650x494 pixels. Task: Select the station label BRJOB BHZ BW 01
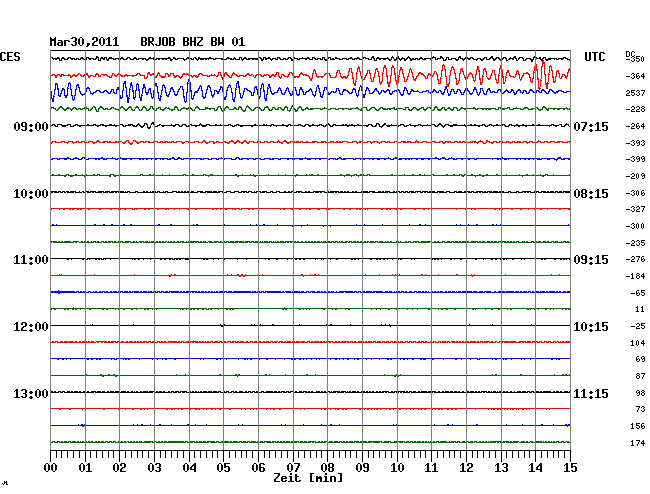(x=193, y=42)
